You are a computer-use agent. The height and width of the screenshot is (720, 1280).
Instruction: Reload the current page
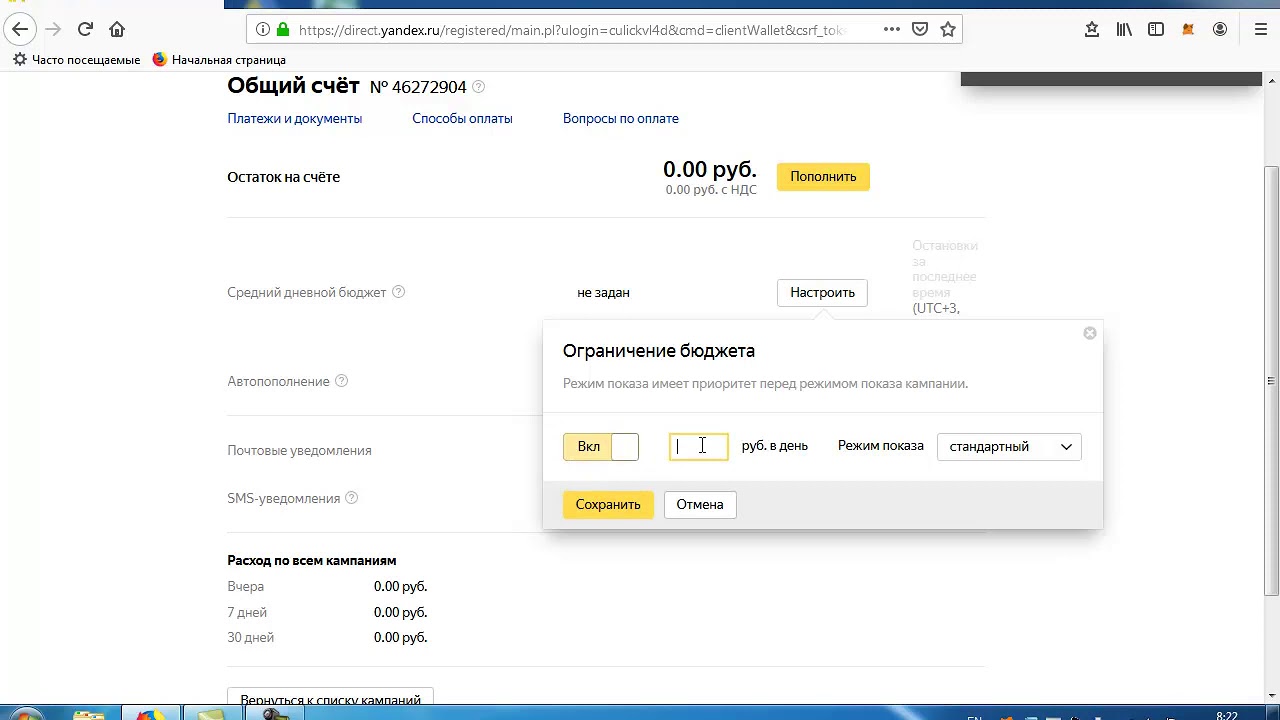click(x=85, y=30)
